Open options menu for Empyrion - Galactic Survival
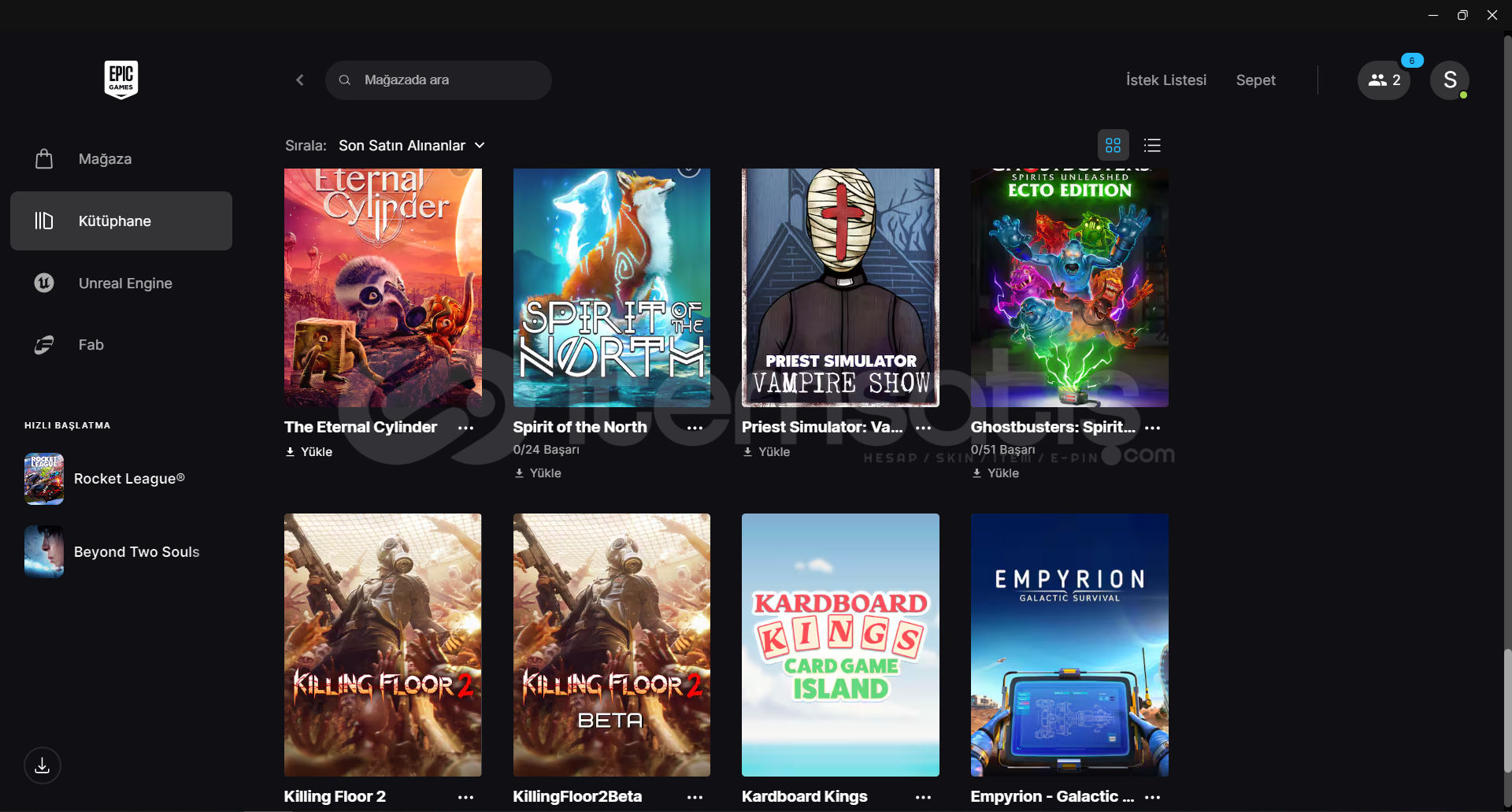Image resolution: width=1512 pixels, height=812 pixels. point(1153,797)
